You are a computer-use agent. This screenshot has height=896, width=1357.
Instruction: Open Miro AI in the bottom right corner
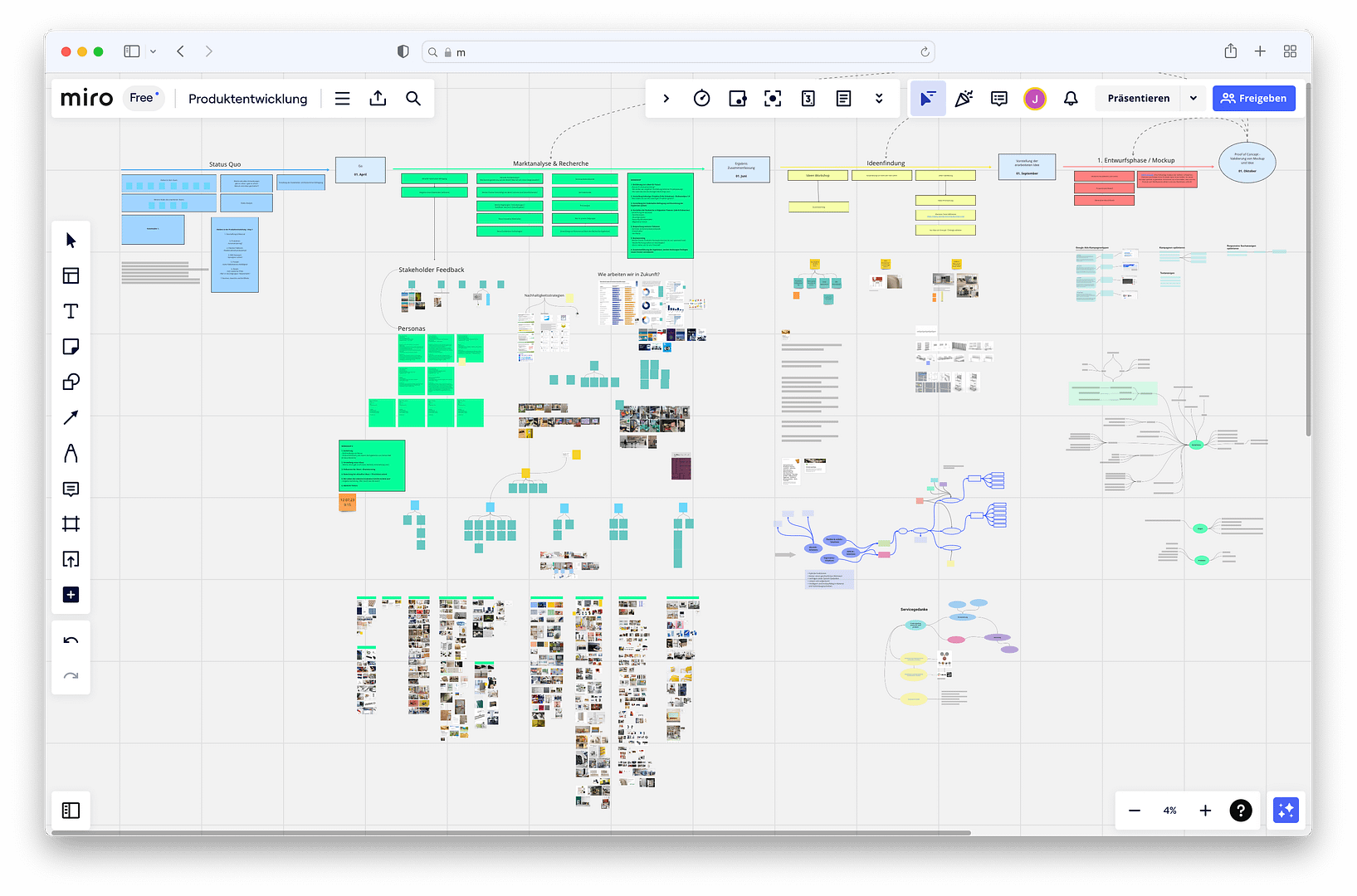(1285, 811)
